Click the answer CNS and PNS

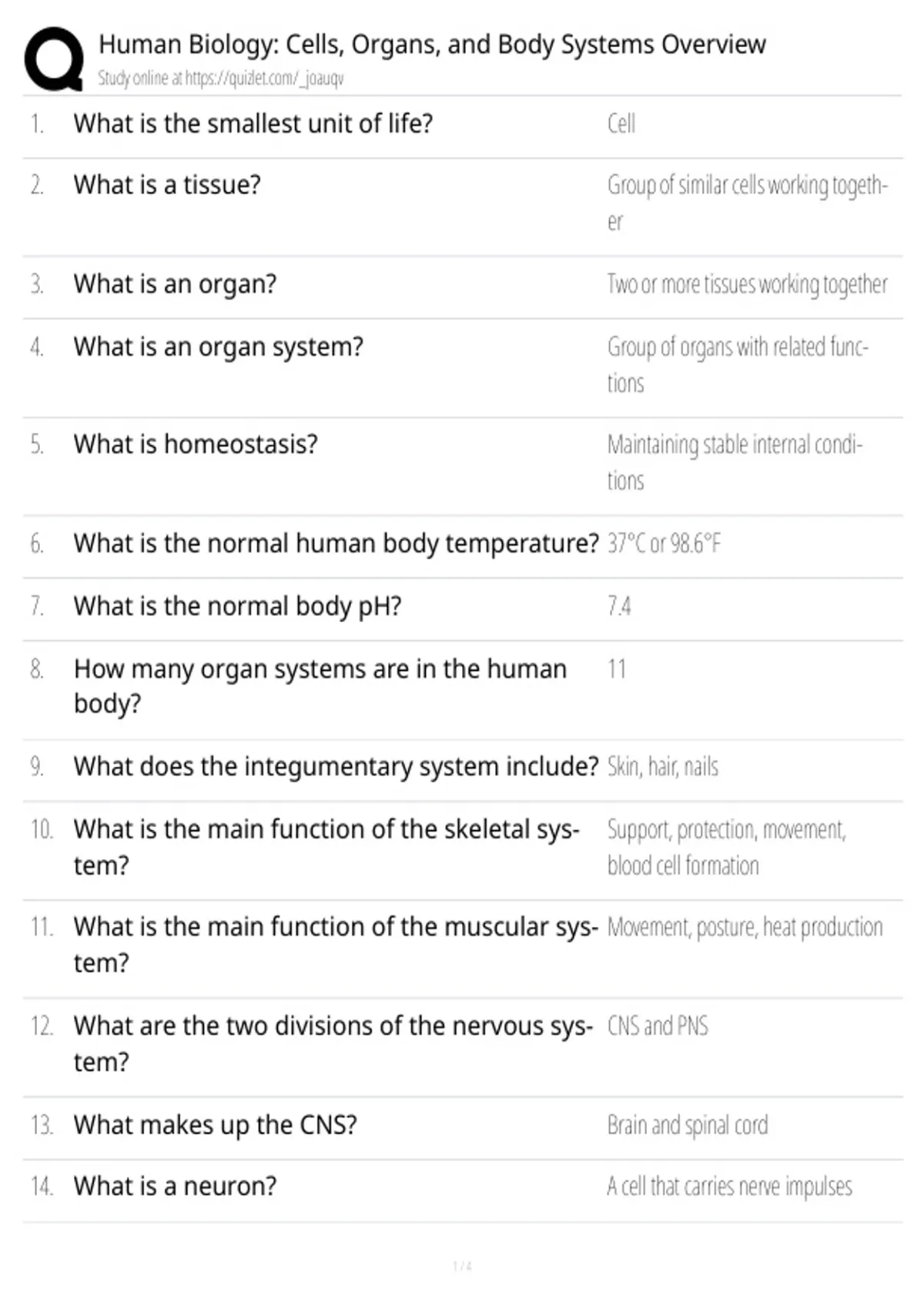658,1026
